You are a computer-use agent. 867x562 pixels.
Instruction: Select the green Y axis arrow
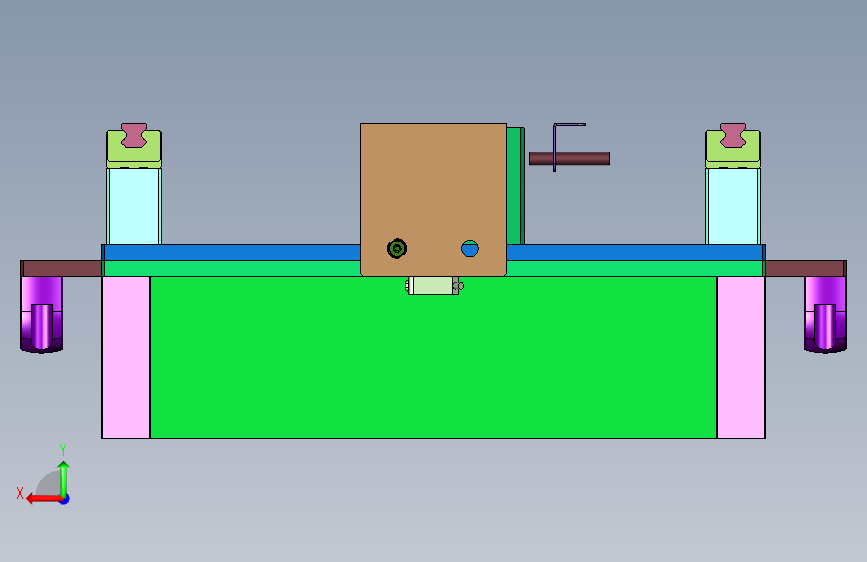pos(64,479)
